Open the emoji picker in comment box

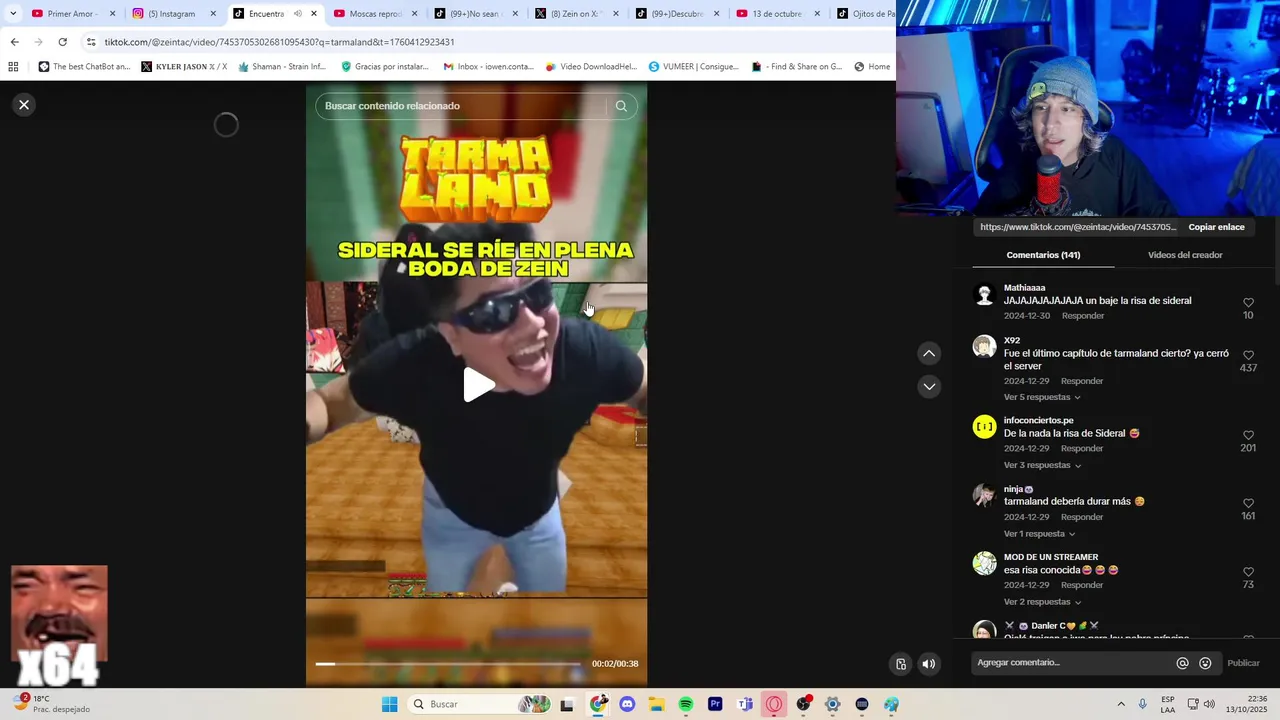[1205, 663]
